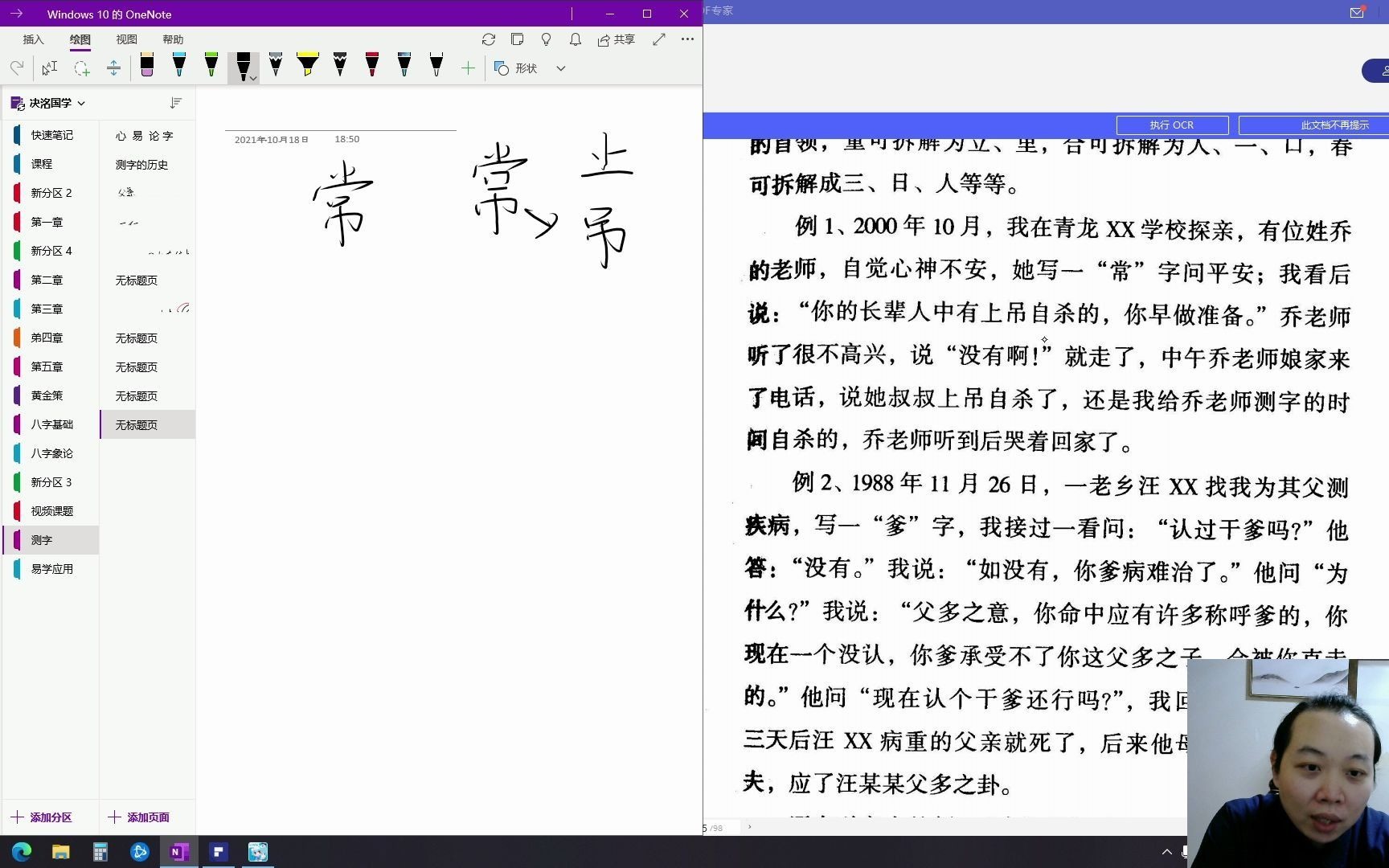Select the 测字 section
1389x868 pixels.
tap(51, 540)
